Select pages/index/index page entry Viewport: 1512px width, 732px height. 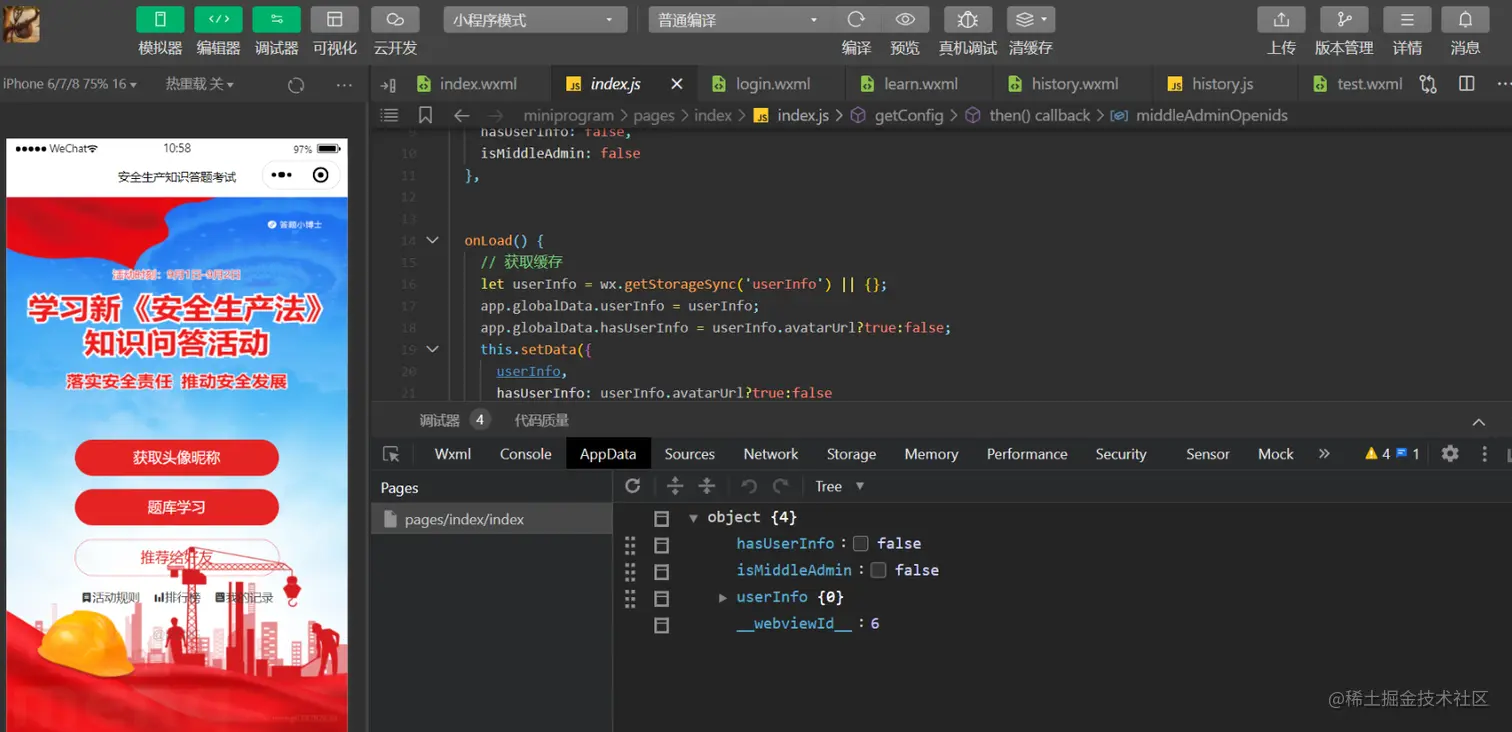(x=491, y=519)
